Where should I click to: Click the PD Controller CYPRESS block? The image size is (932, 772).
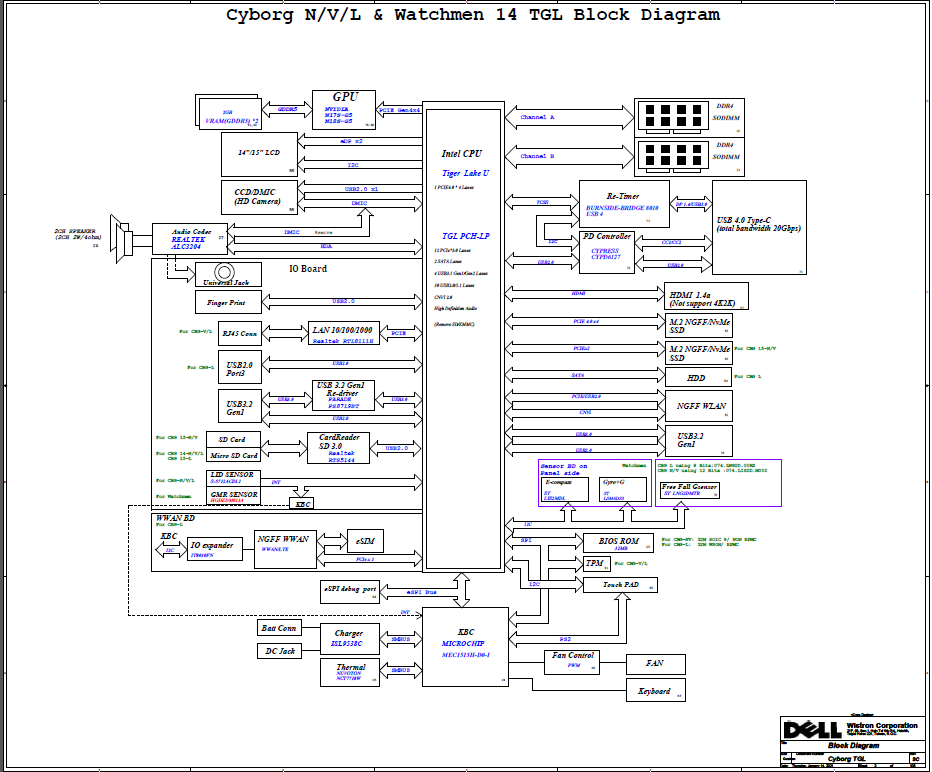click(607, 253)
